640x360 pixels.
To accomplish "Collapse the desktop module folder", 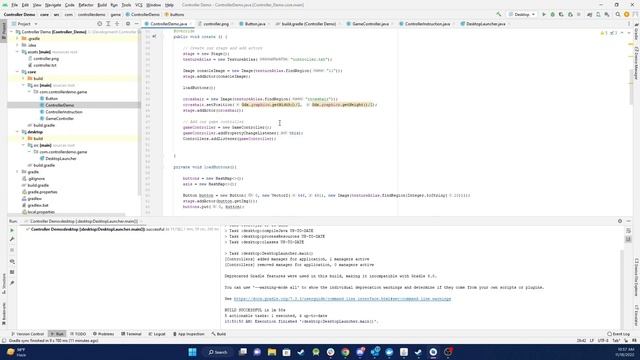I will 18,132.
